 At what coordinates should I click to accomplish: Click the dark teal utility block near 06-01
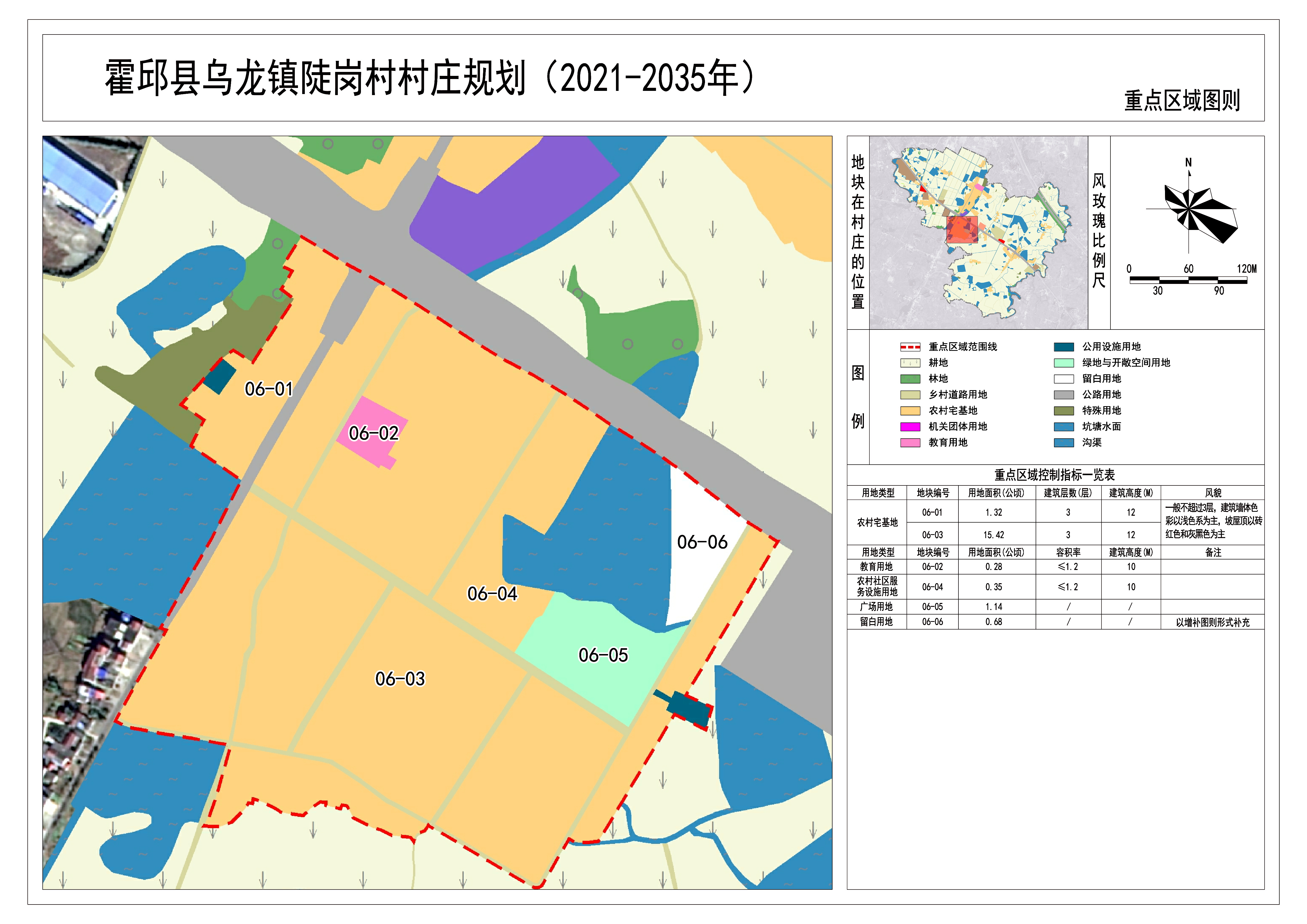click(x=220, y=376)
